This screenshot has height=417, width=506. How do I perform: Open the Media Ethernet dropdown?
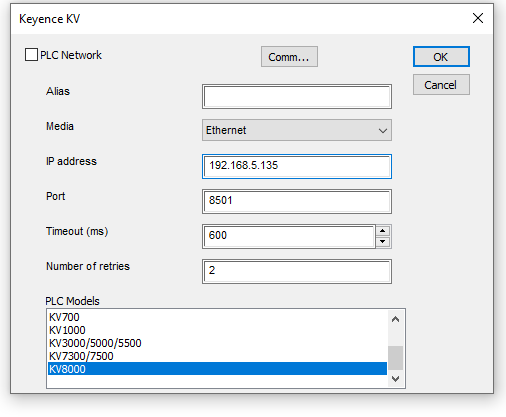click(297, 130)
